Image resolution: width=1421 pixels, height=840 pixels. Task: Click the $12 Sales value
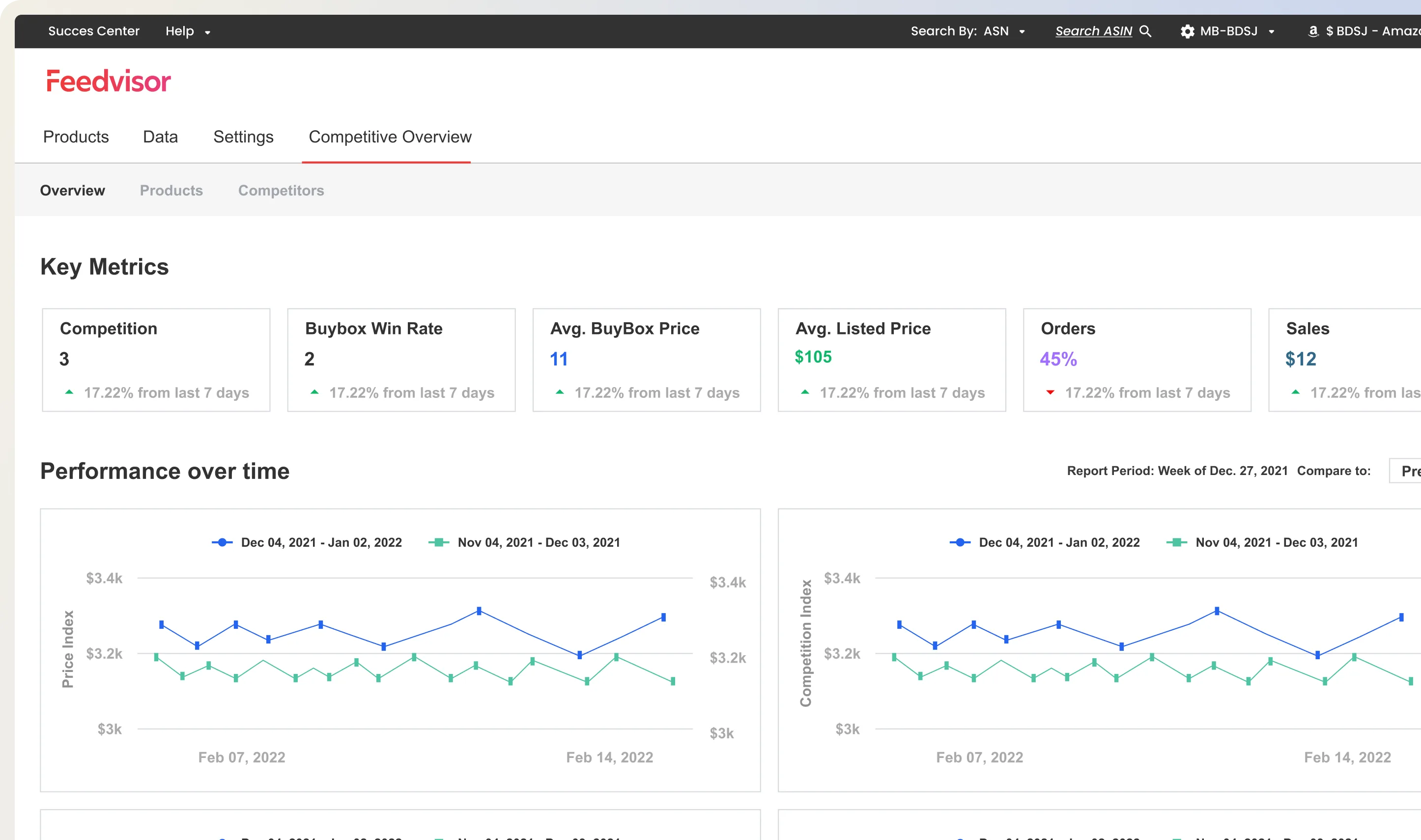1301,359
